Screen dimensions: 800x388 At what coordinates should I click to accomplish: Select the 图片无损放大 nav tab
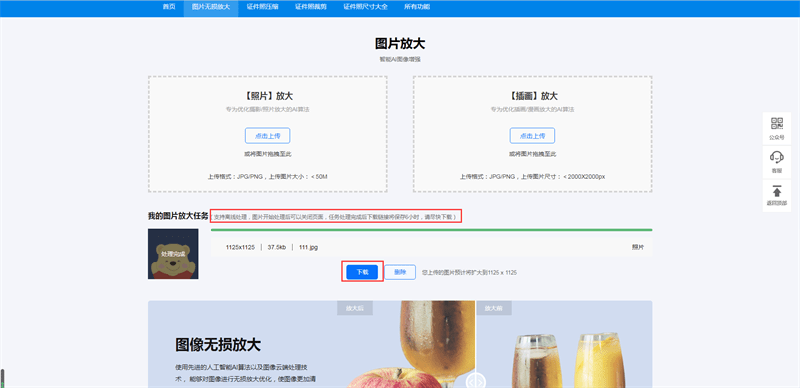click(x=211, y=7)
